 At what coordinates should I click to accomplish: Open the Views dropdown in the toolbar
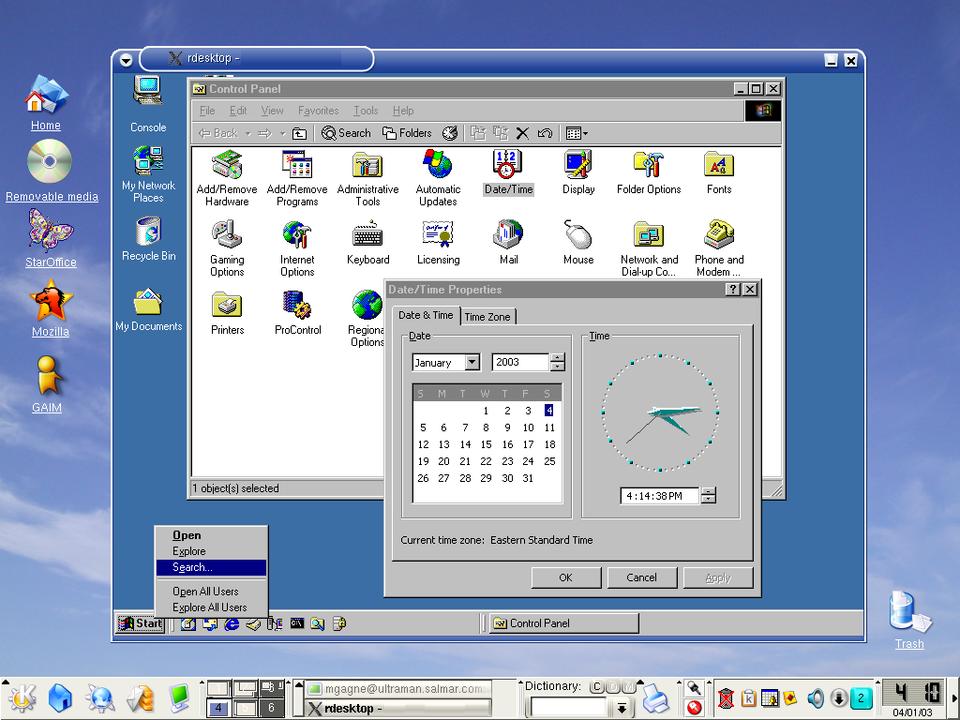coord(577,133)
